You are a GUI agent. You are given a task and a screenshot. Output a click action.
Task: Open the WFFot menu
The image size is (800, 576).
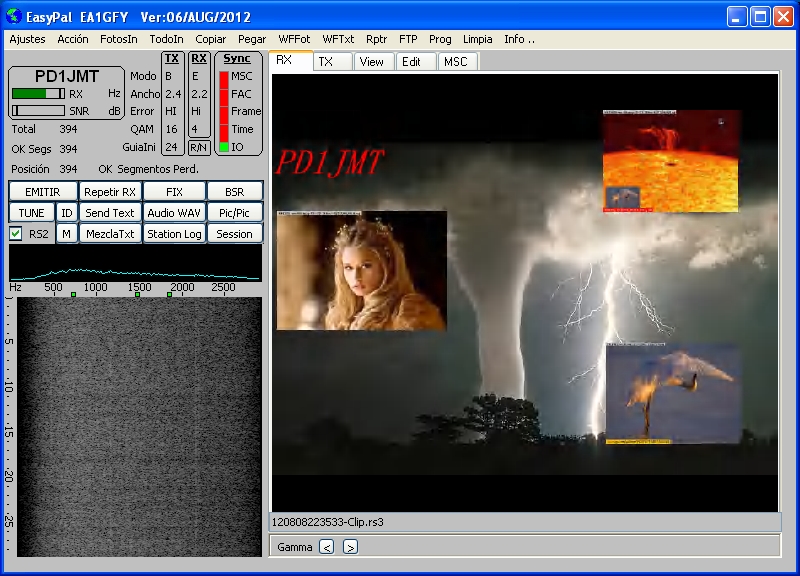click(294, 39)
